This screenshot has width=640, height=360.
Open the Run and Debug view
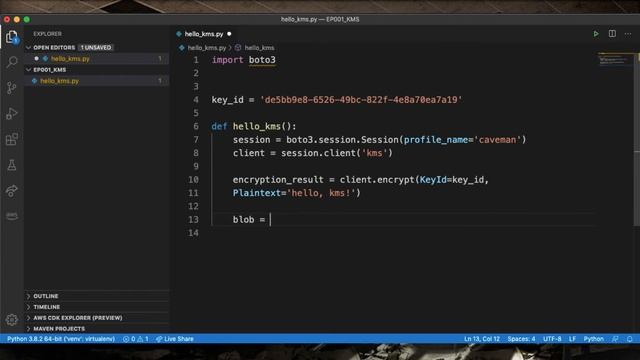coord(12,113)
